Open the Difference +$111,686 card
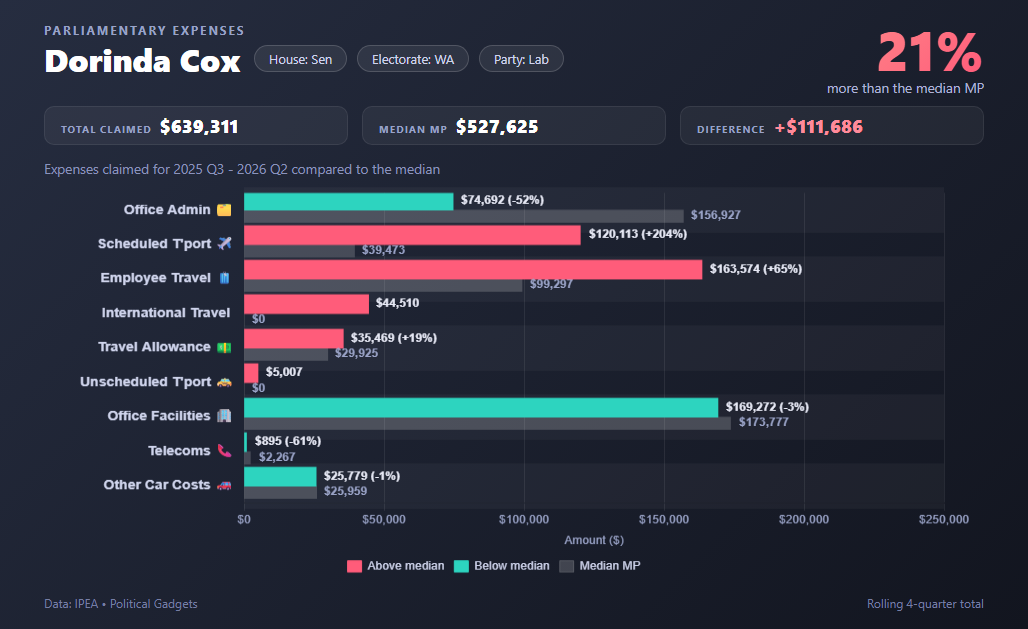This screenshot has width=1028, height=629. 832,126
